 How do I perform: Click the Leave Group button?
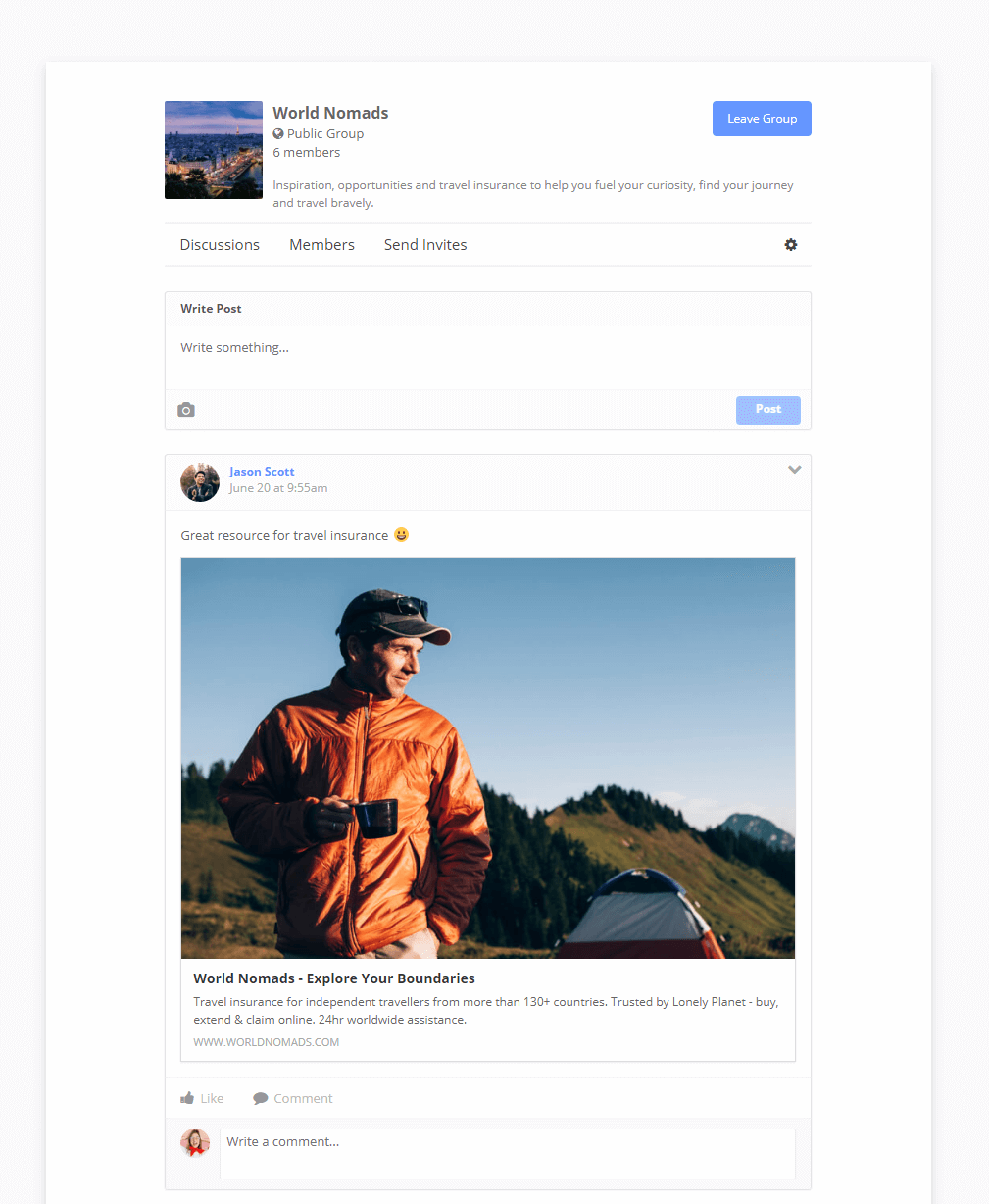762,119
